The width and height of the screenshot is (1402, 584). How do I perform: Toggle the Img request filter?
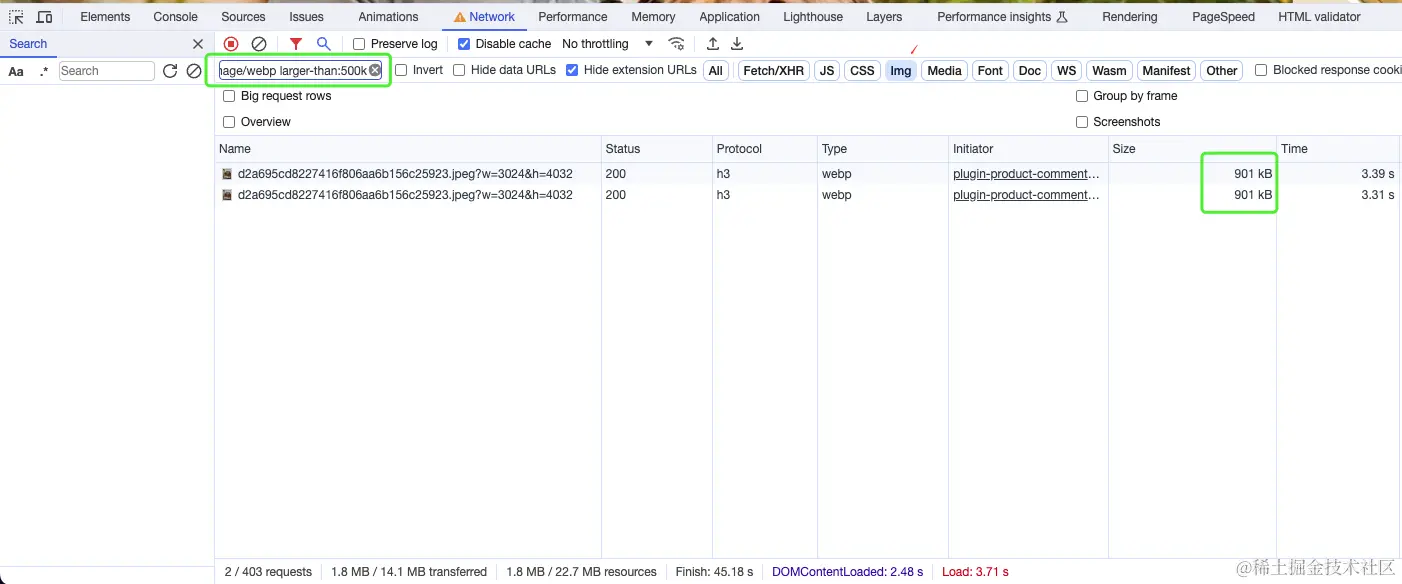coord(901,71)
